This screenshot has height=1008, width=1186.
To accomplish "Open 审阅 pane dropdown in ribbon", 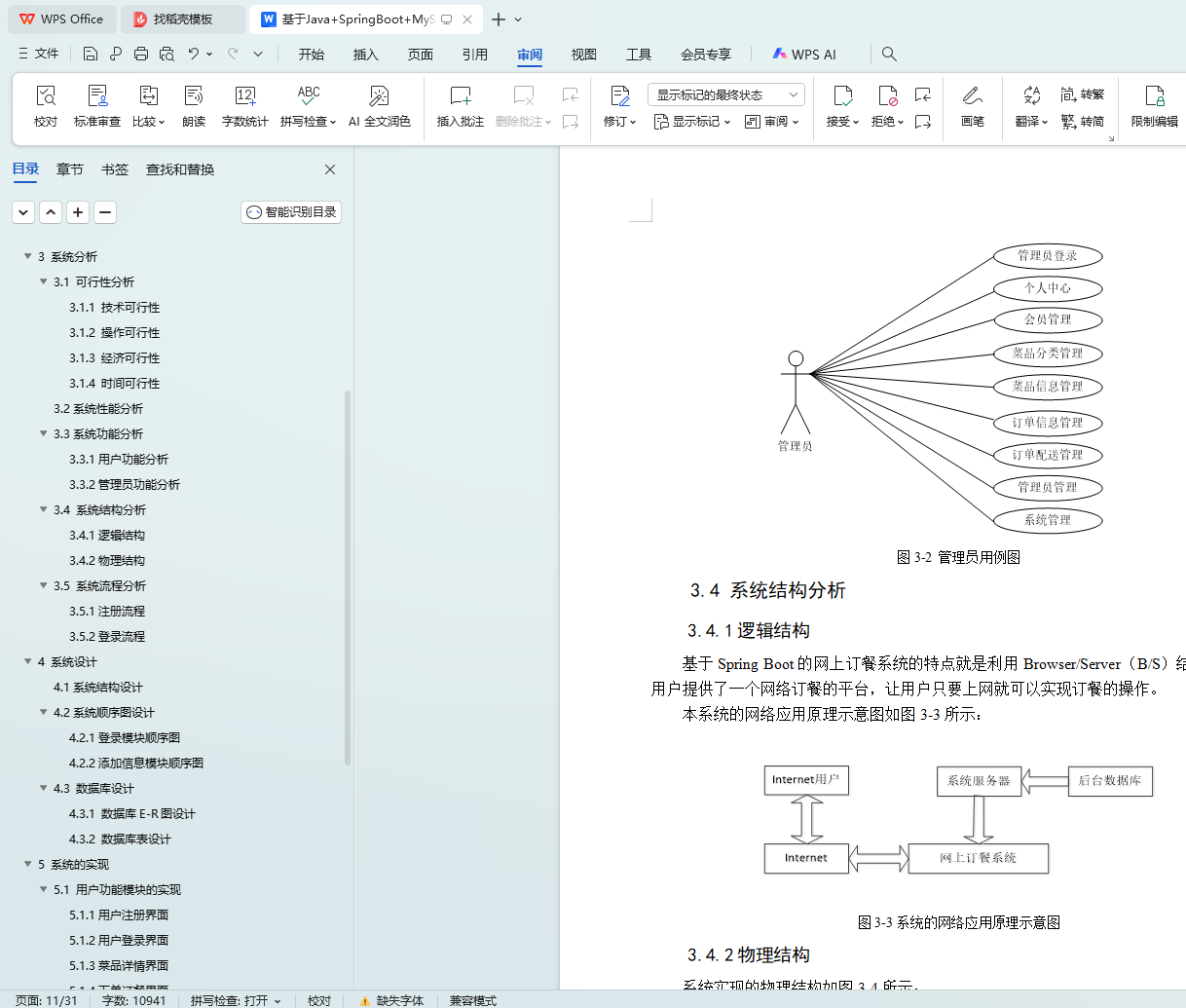I will click(x=771, y=122).
